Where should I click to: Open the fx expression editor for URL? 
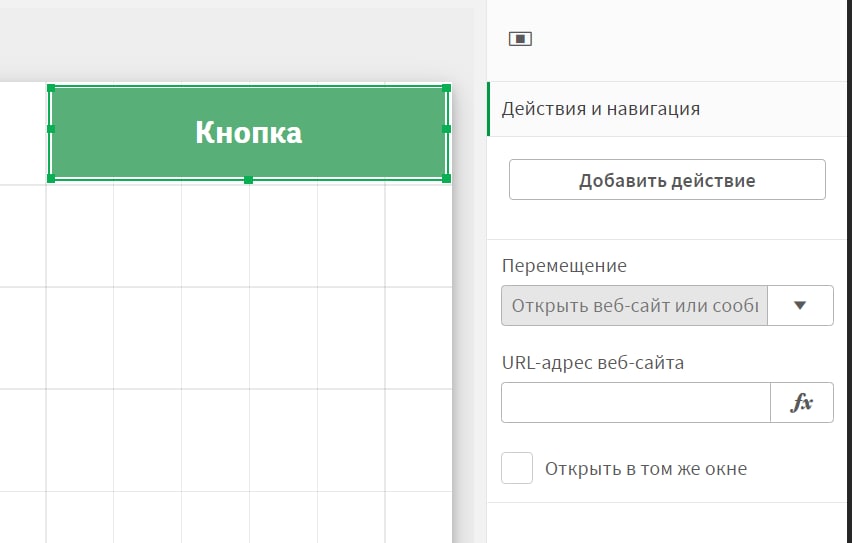801,402
